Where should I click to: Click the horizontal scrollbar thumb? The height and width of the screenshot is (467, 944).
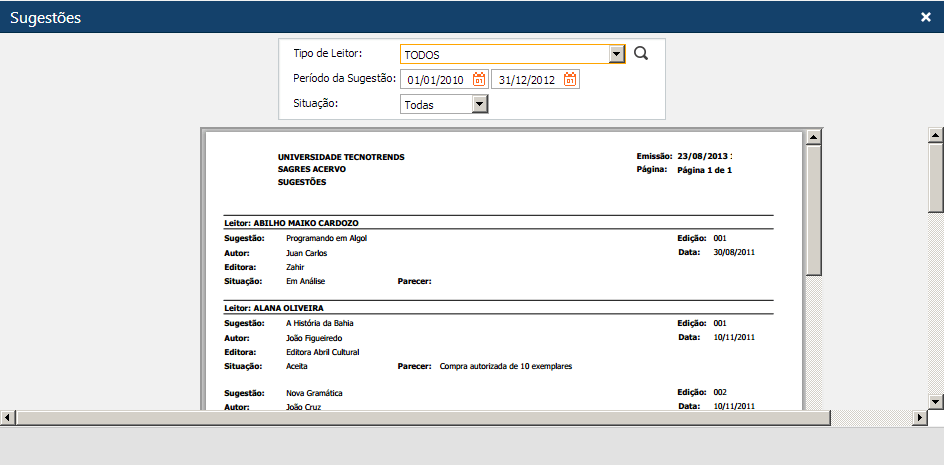(420, 417)
